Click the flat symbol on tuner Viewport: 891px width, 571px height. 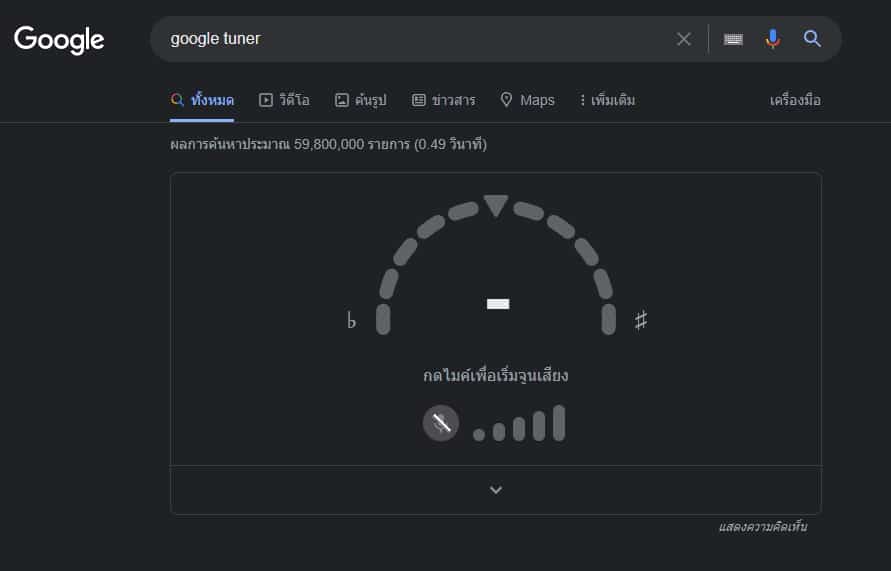[x=351, y=320]
